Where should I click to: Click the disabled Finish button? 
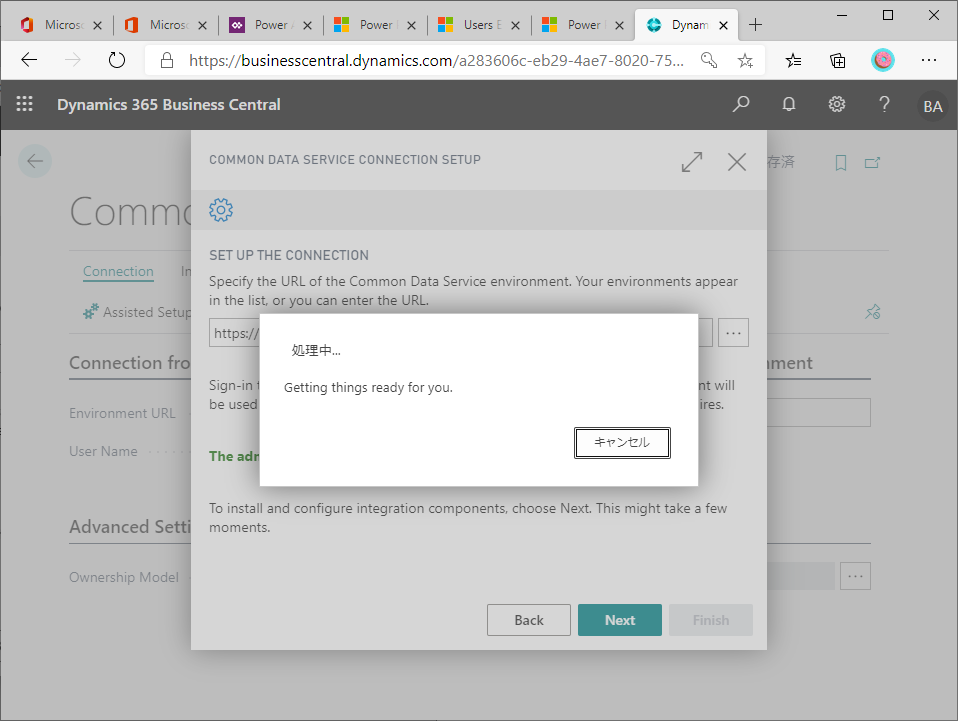[x=711, y=620]
